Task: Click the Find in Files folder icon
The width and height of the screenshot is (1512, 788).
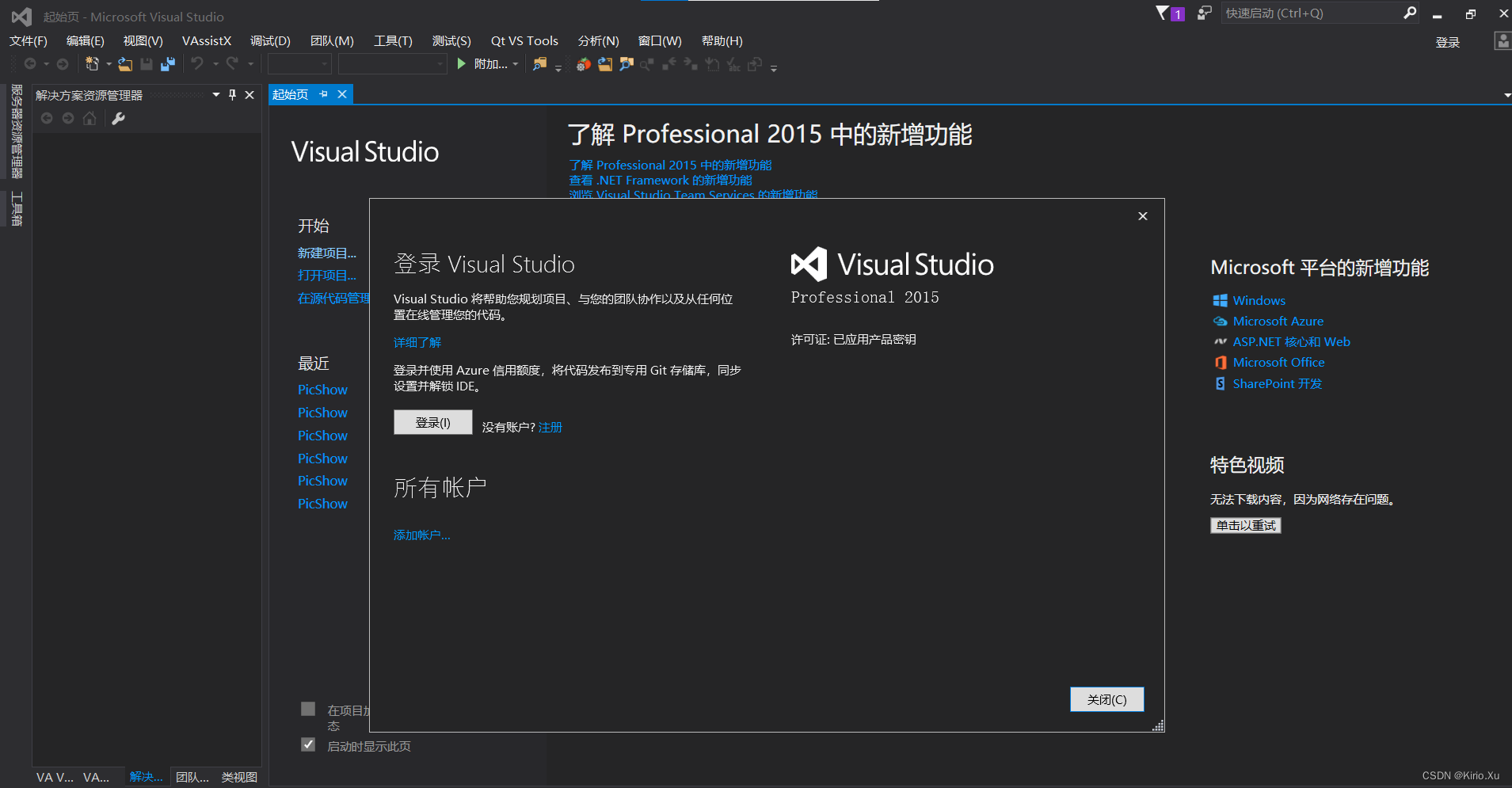Action: click(539, 64)
